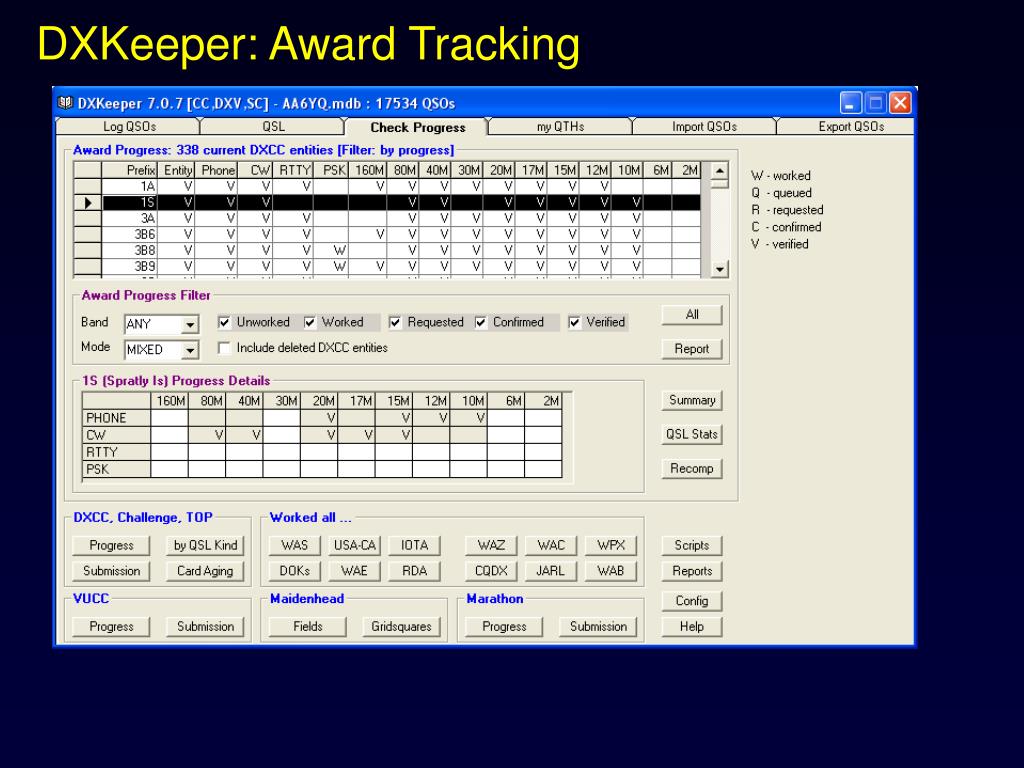
Task: Click the Reports button
Action: pos(692,571)
